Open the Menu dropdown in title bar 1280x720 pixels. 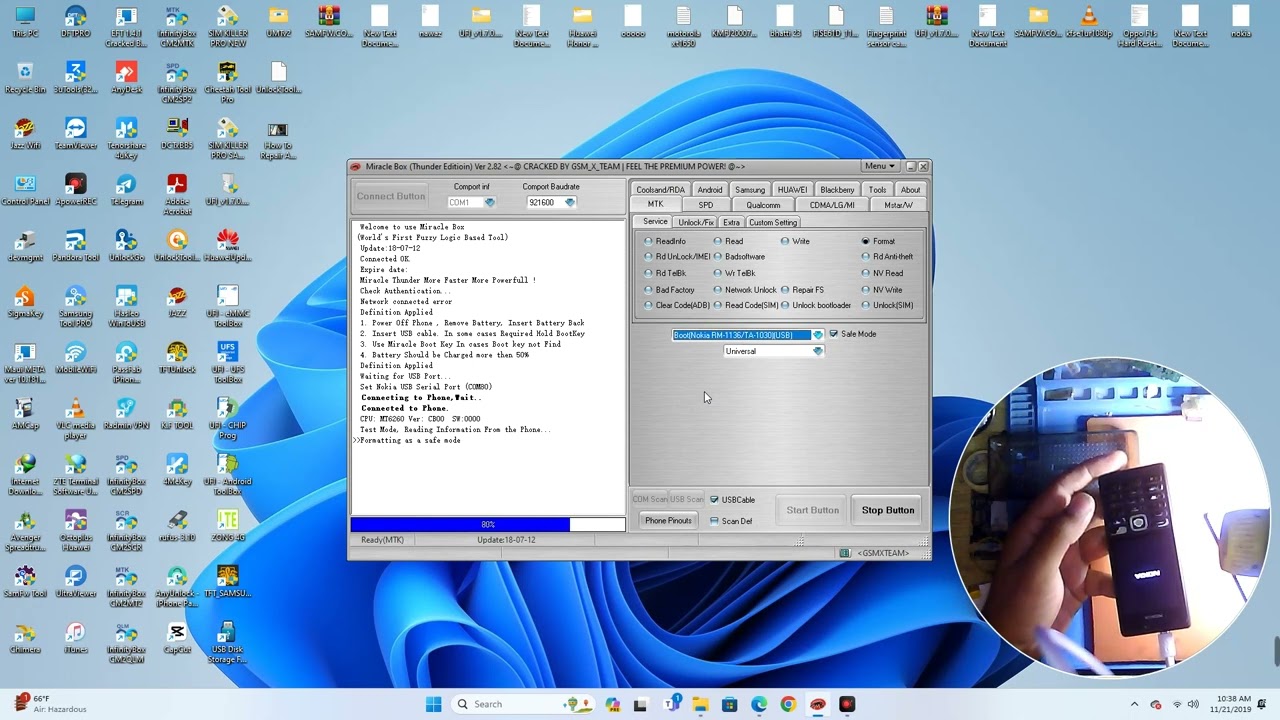(x=879, y=167)
